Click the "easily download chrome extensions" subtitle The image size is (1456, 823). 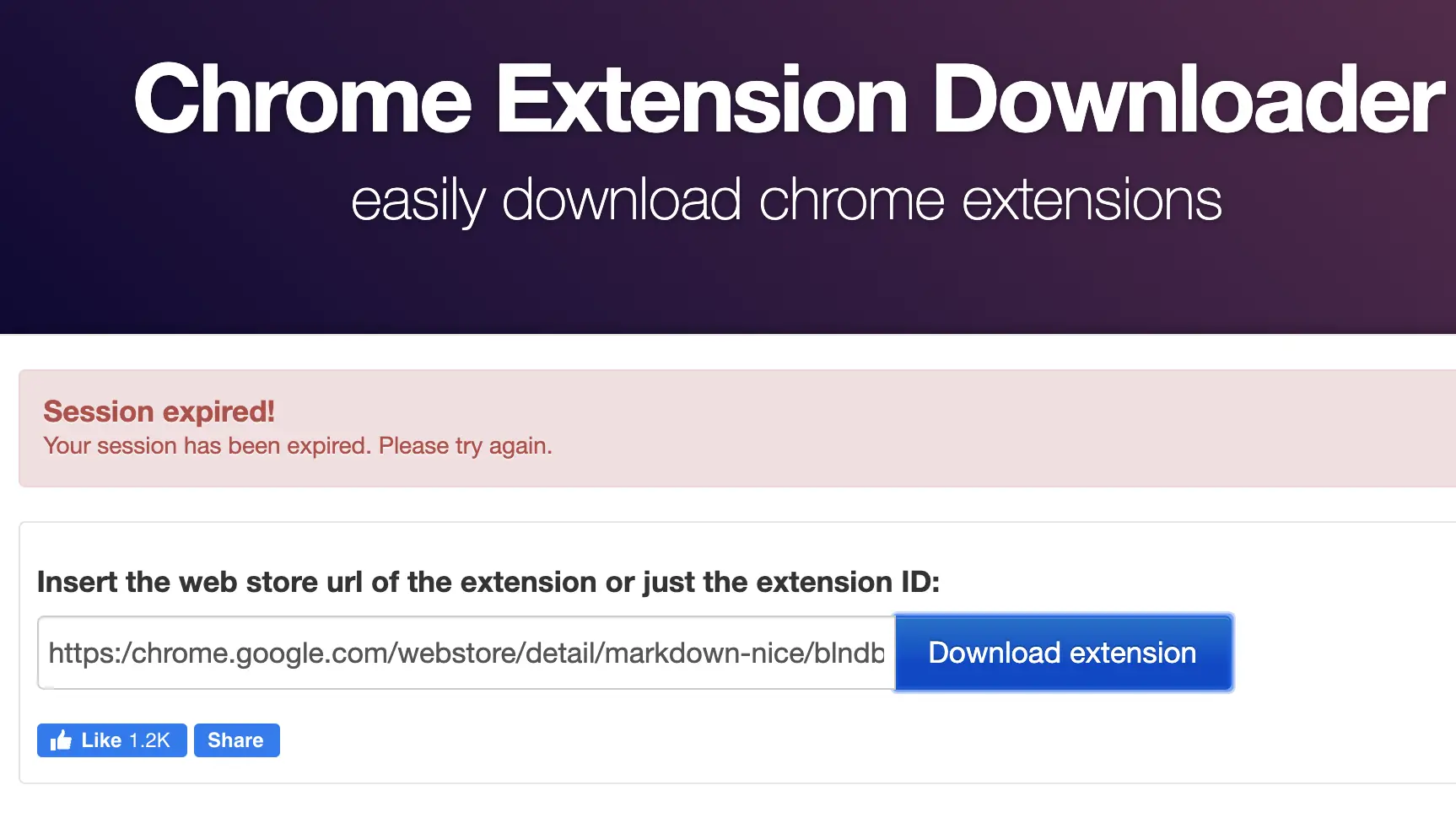(786, 201)
